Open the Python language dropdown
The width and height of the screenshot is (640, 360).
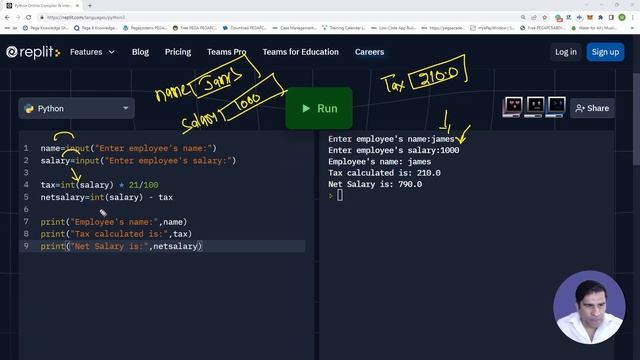76,108
